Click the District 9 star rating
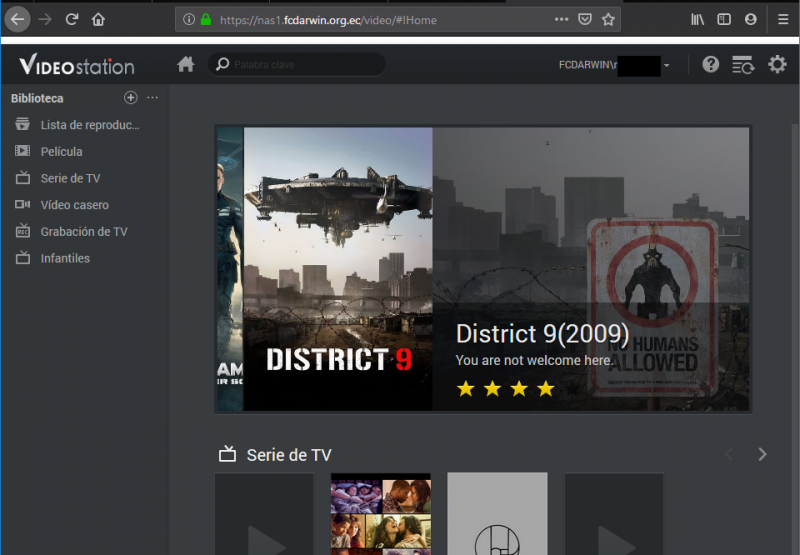The image size is (800, 555). click(x=506, y=389)
